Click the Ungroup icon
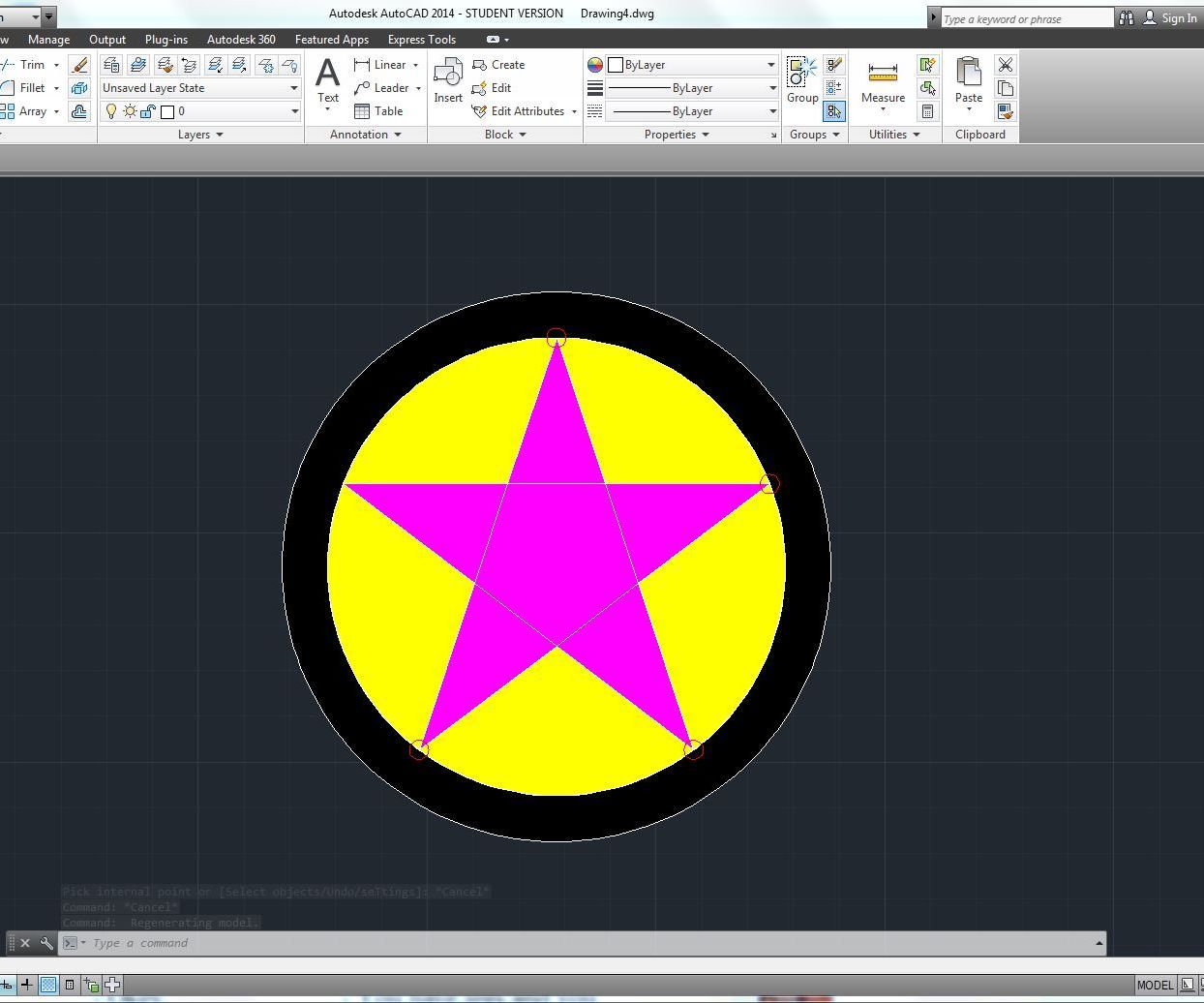 tap(834, 88)
